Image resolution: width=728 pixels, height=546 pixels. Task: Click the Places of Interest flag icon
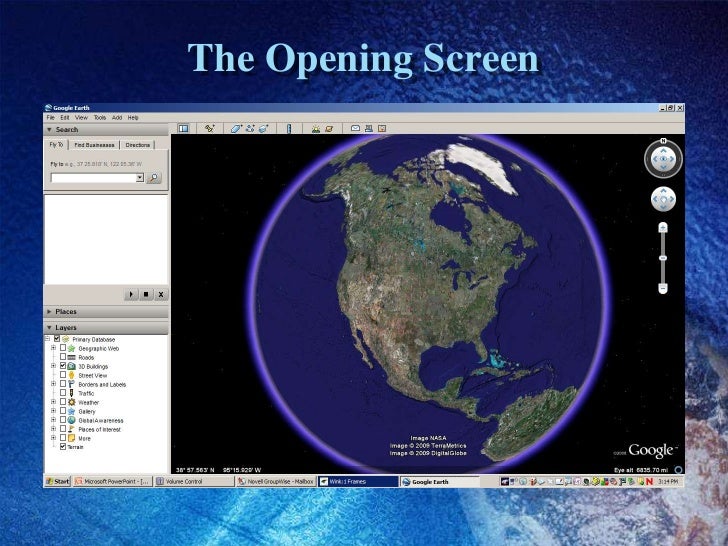coord(72,429)
